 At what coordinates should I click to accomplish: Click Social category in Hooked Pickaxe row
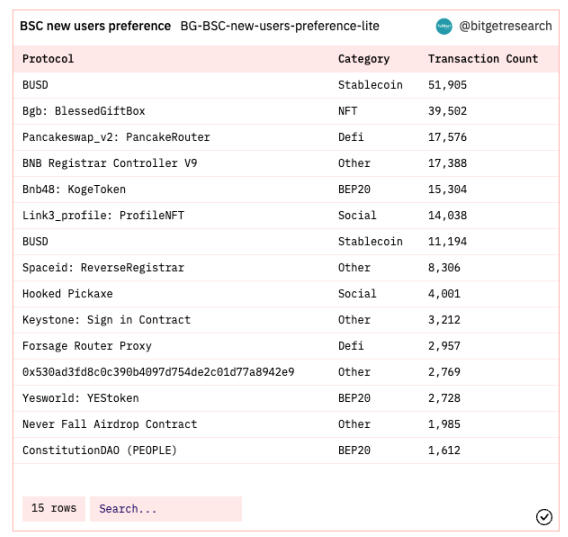tap(357, 294)
